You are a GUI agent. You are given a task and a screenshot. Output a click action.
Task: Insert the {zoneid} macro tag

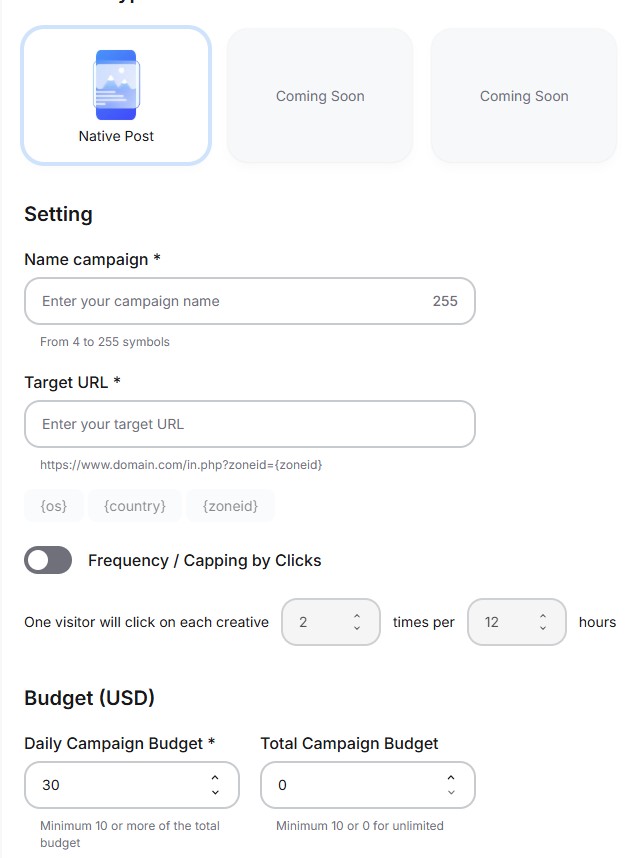(x=230, y=506)
